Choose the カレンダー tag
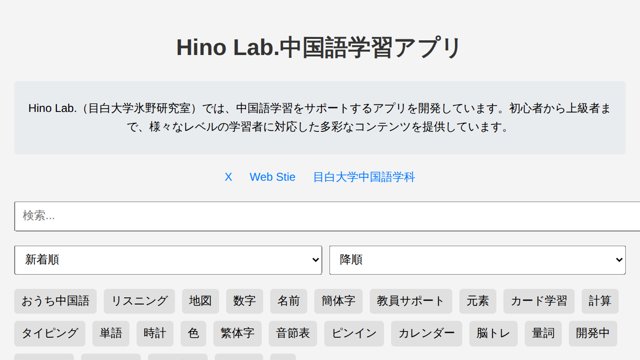 (x=427, y=333)
